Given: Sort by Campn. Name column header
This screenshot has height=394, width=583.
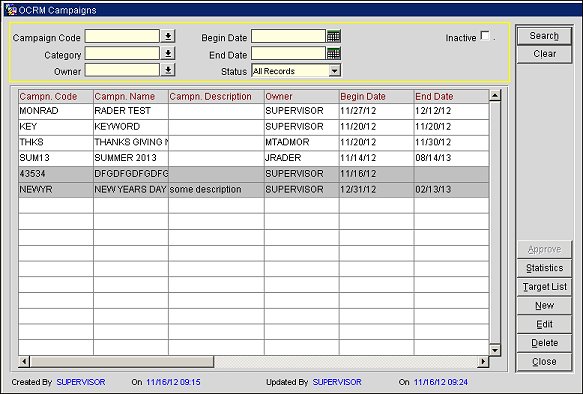Looking at the screenshot, I should point(131,97).
